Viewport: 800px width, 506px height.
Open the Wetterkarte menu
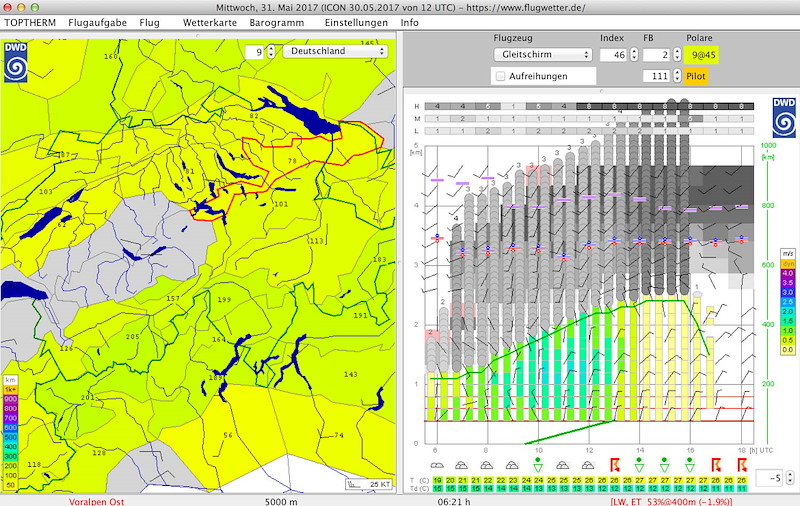210,22
